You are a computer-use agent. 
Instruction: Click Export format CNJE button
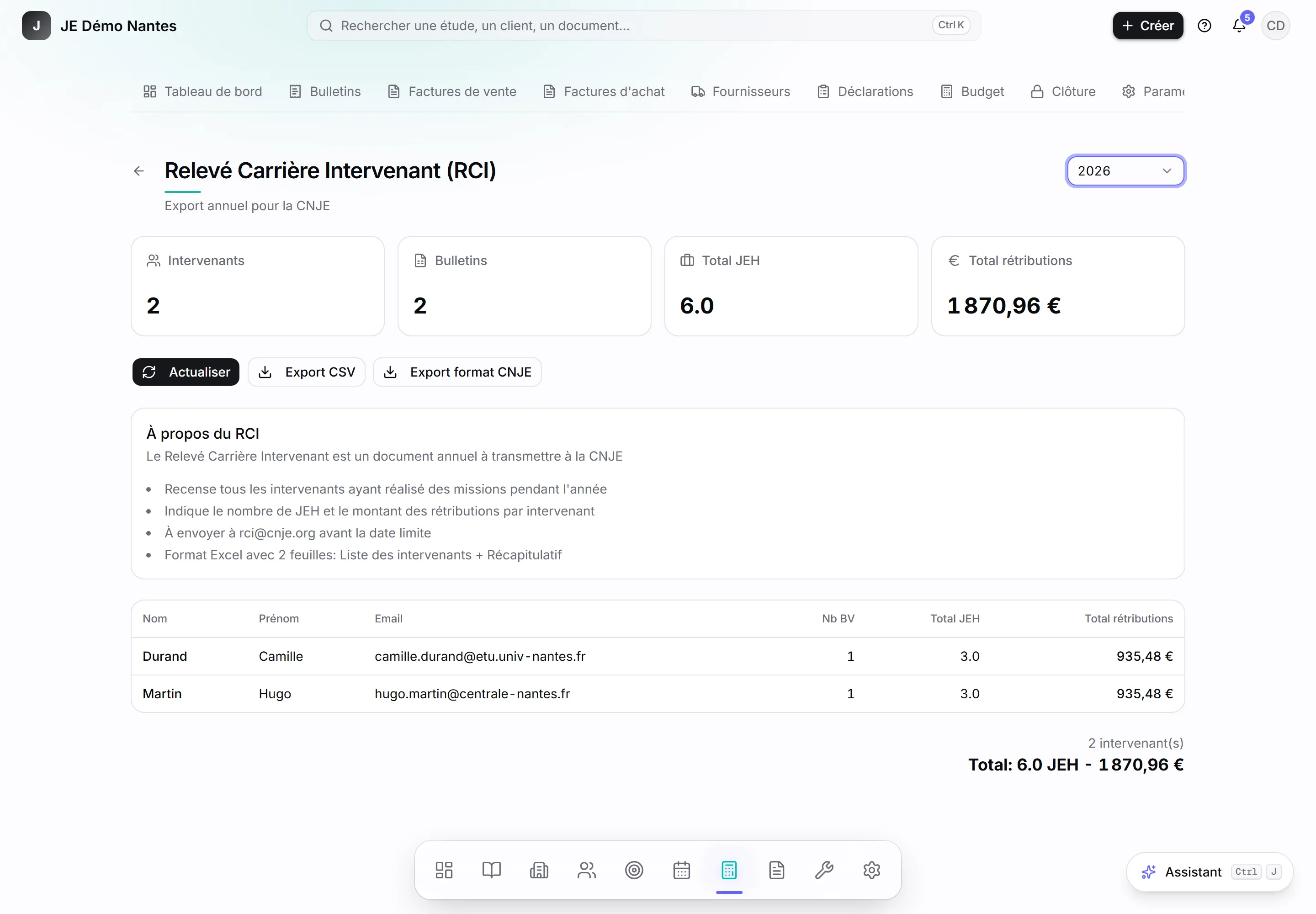(457, 372)
